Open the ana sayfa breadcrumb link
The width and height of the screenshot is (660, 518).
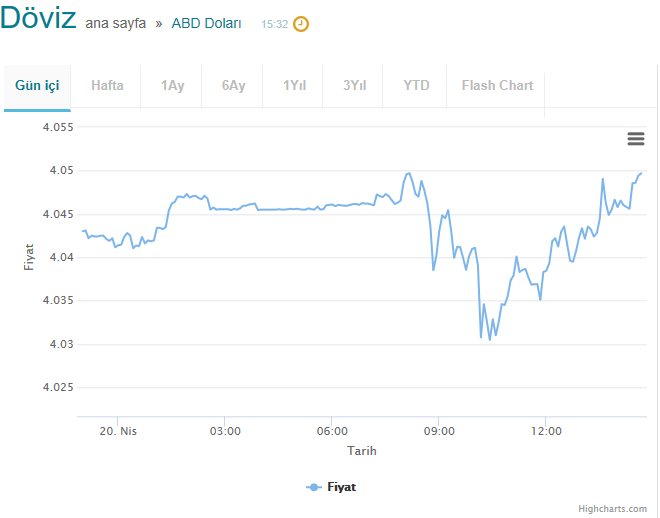point(115,23)
